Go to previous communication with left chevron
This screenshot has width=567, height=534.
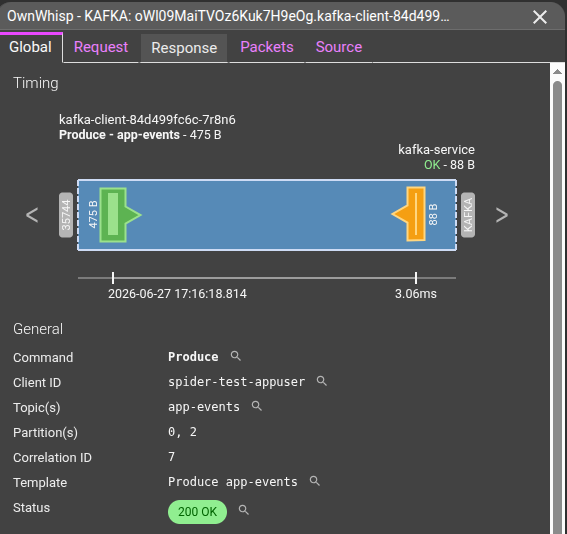pos(32,215)
